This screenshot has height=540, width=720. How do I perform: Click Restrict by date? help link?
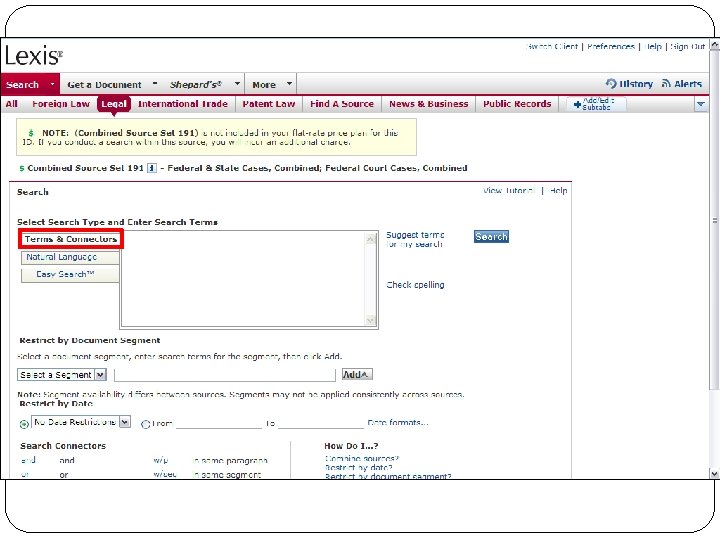[x=358, y=467]
